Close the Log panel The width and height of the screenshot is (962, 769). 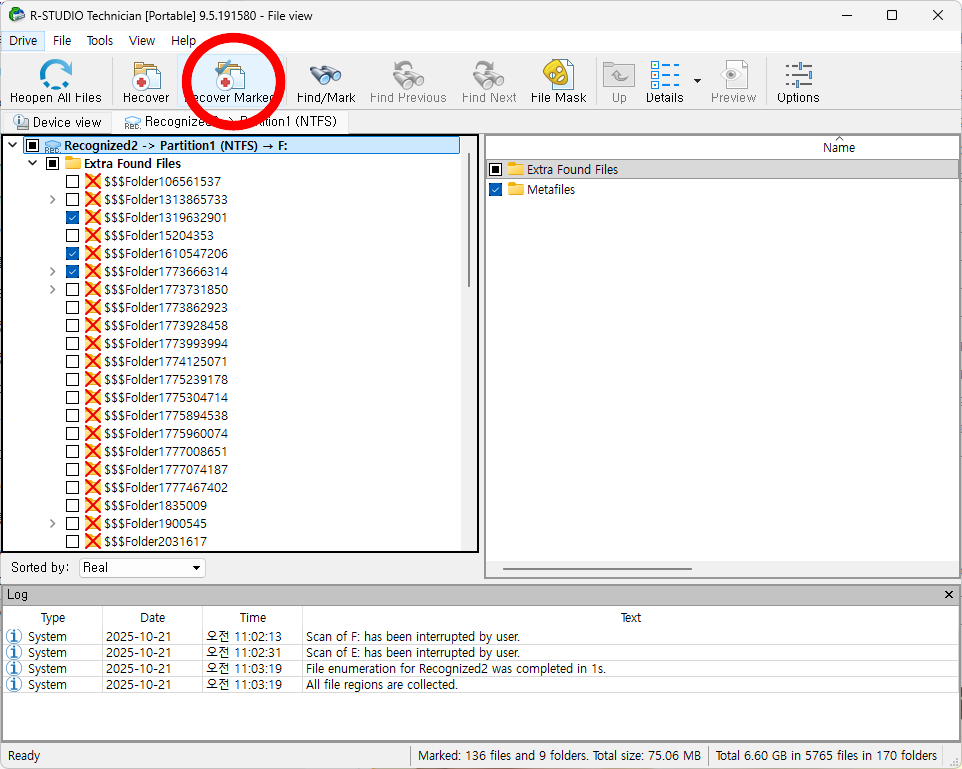[x=949, y=595]
